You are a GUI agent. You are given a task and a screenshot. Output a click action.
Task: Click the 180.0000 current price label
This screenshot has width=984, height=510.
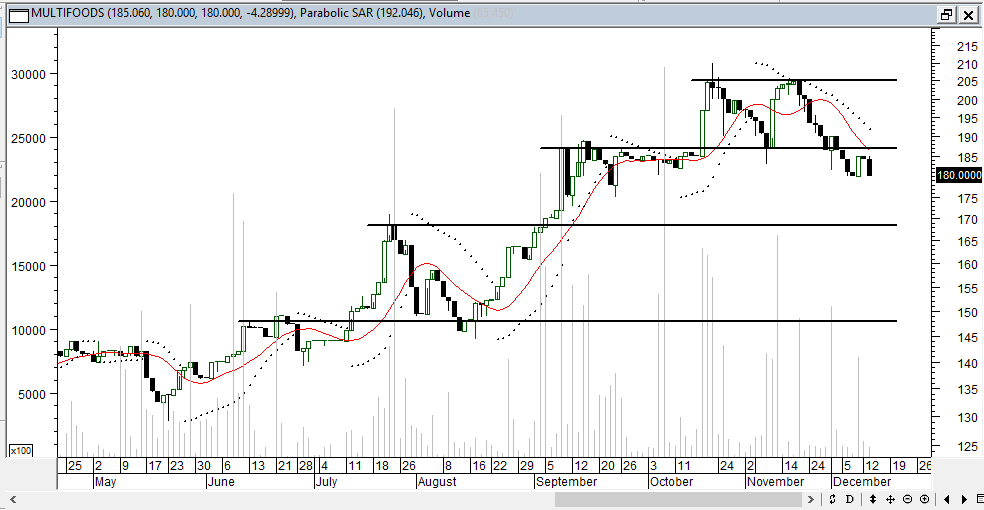coord(959,175)
